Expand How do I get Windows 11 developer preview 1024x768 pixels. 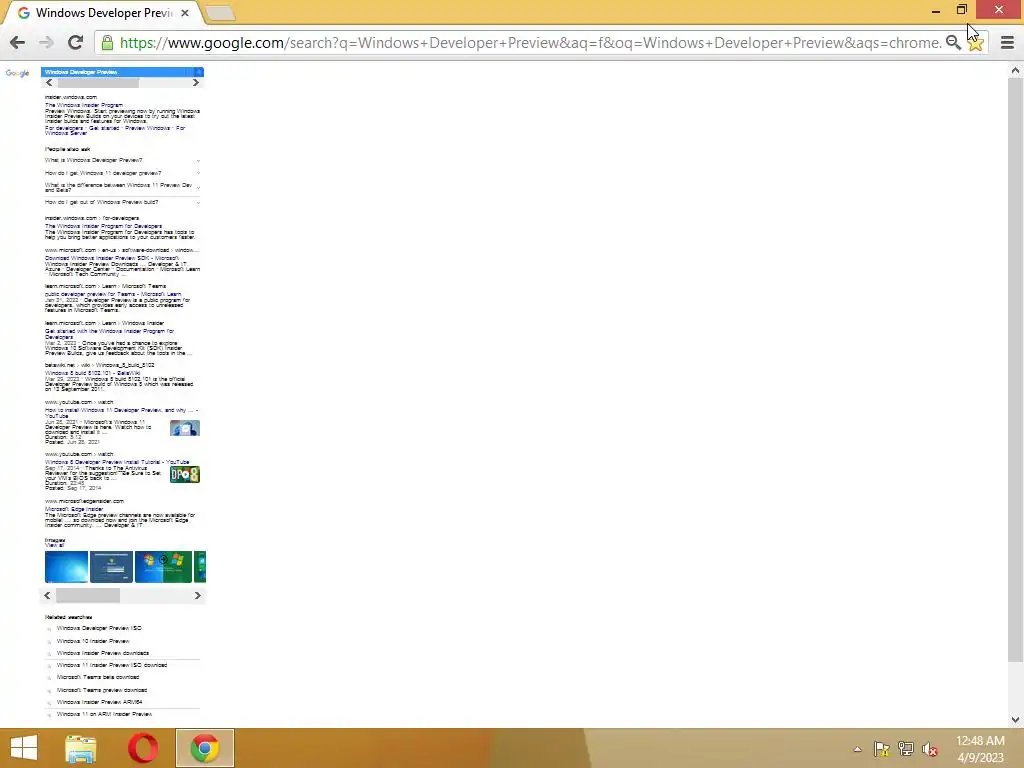122,173
